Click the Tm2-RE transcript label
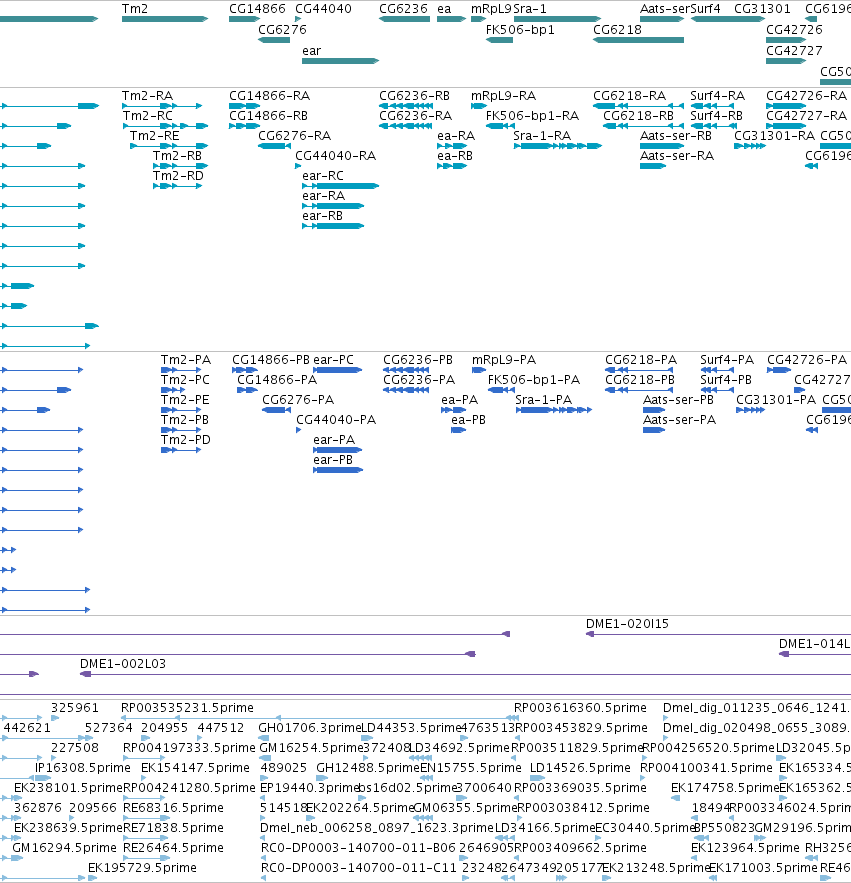Screen dimensions: 851x883 coord(155,136)
